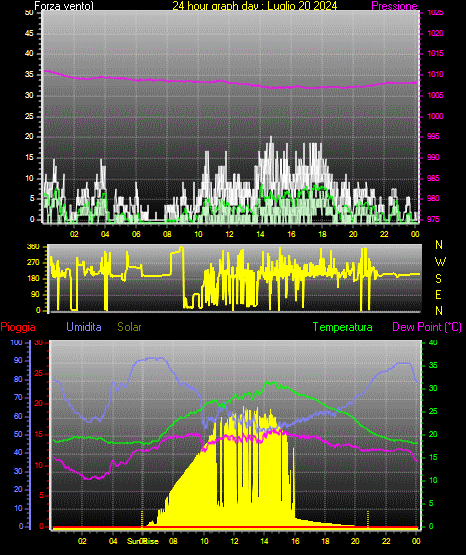466x555 pixels.
Task: Click '20' on the red rain axis
Action: click(x=39, y=404)
